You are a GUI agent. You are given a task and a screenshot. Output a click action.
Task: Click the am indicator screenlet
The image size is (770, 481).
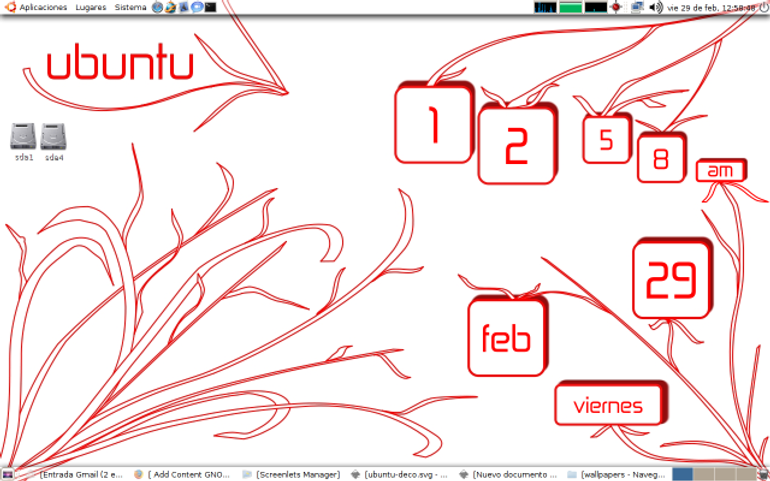point(721,170)
